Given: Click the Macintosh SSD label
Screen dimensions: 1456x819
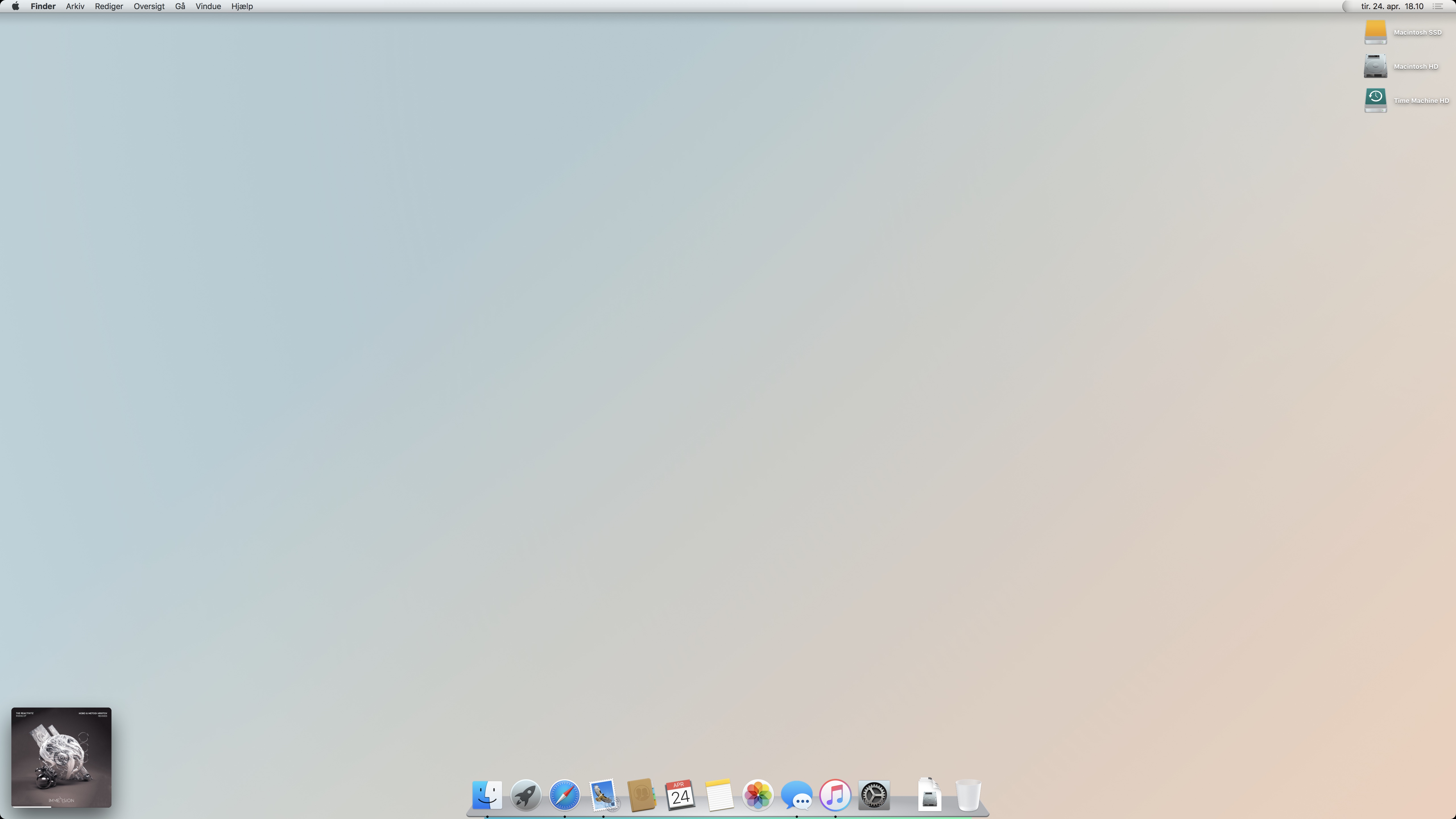Looking at the screenshot, I should coord(1418,32).
